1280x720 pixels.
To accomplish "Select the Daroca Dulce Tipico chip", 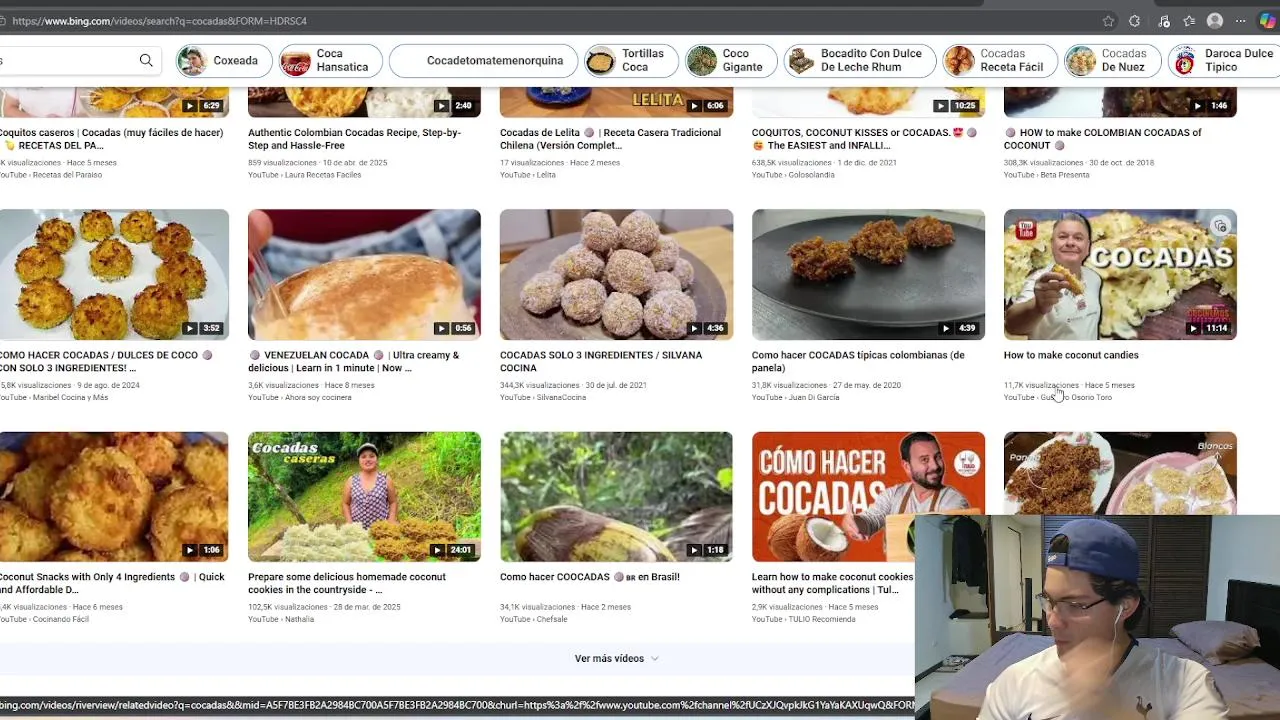I will point(1226,61).
